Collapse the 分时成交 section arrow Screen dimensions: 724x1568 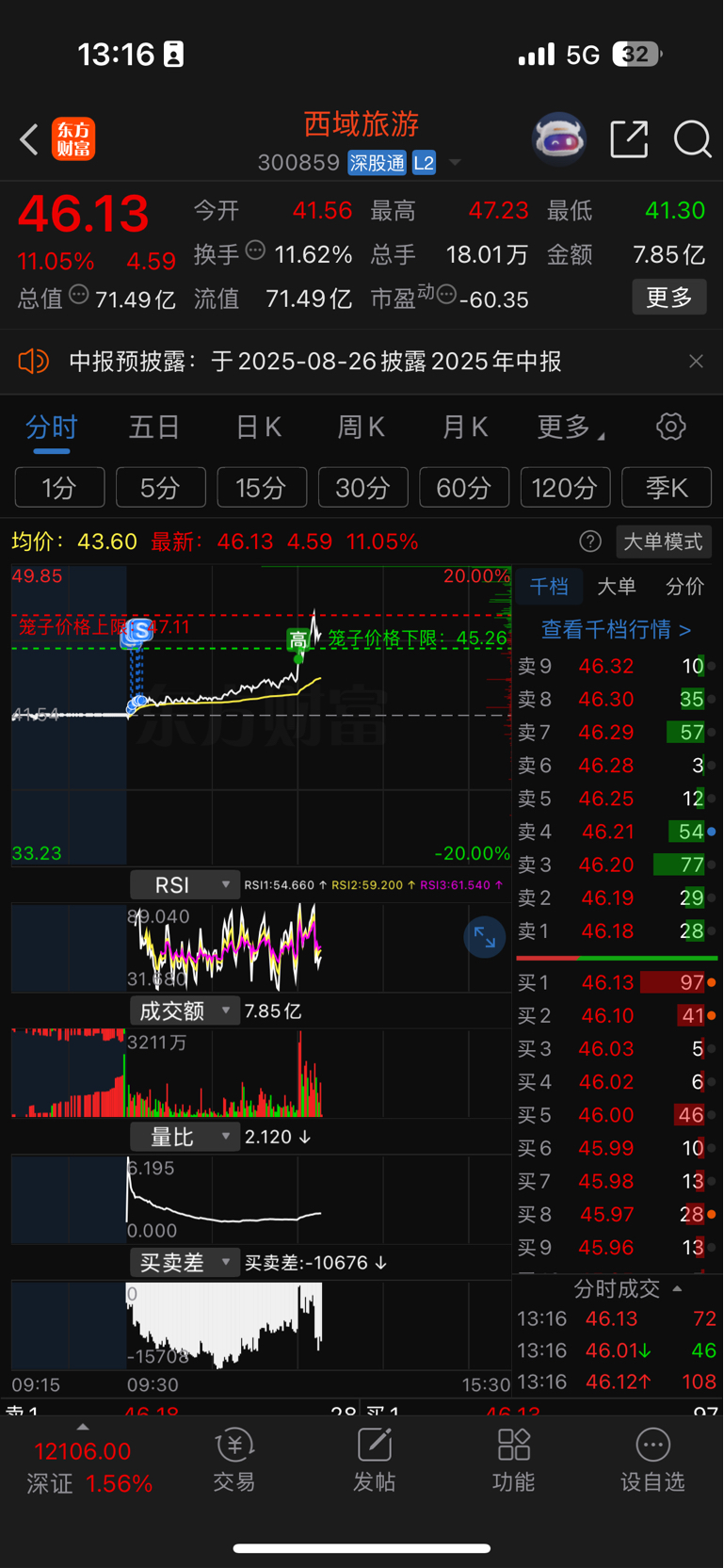click(677, 1288)
